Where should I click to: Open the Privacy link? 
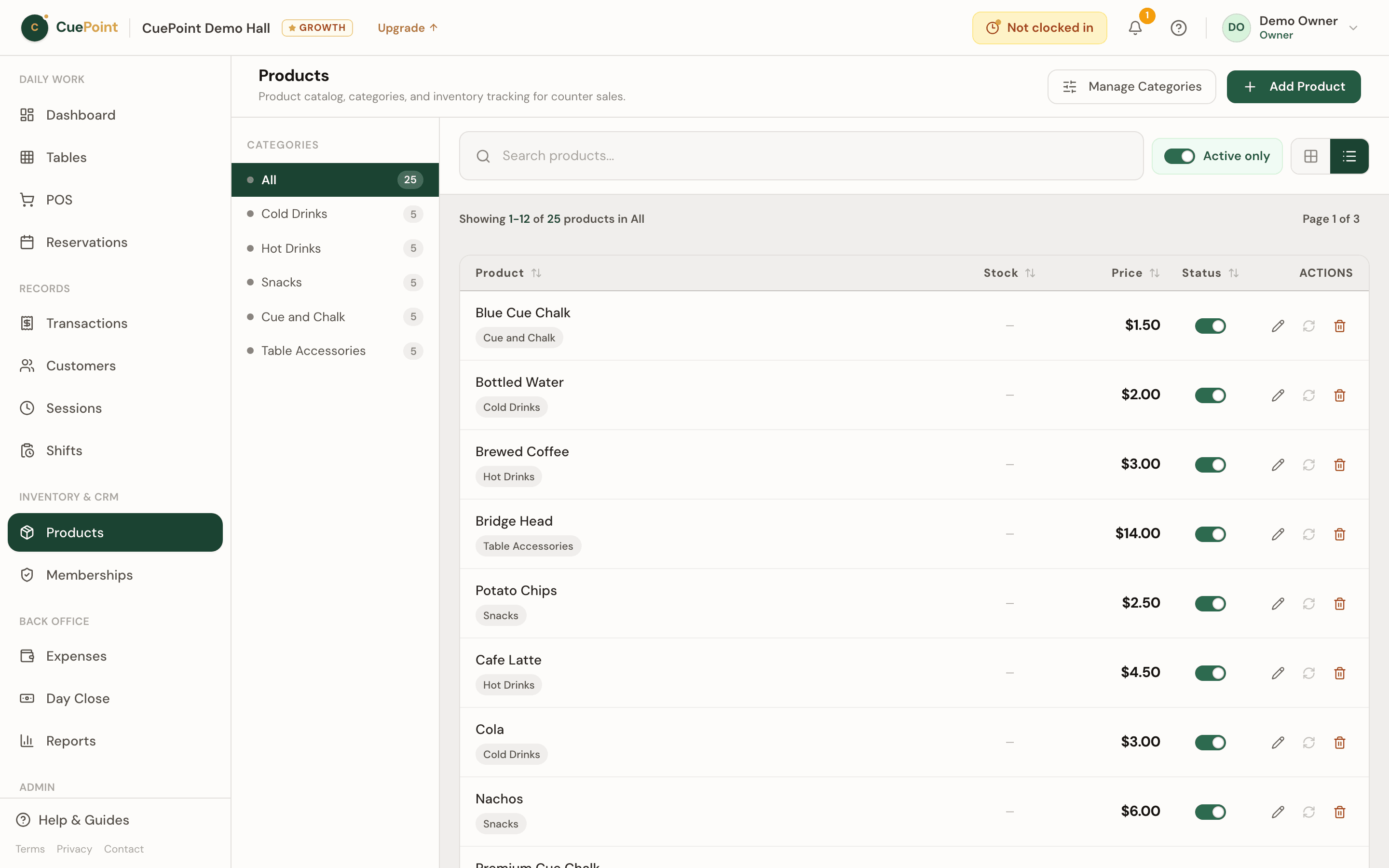(74, 849)
